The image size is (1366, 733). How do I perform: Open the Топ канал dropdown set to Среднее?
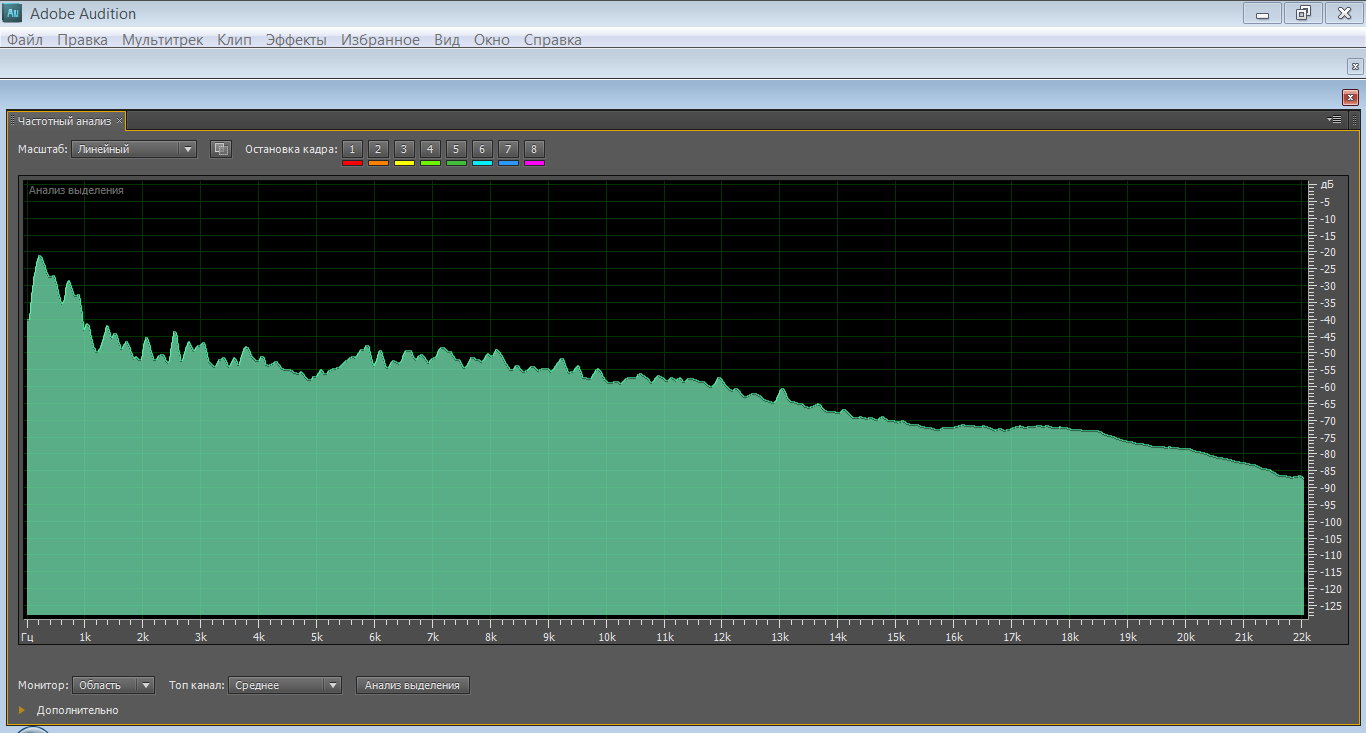[284, 685]
